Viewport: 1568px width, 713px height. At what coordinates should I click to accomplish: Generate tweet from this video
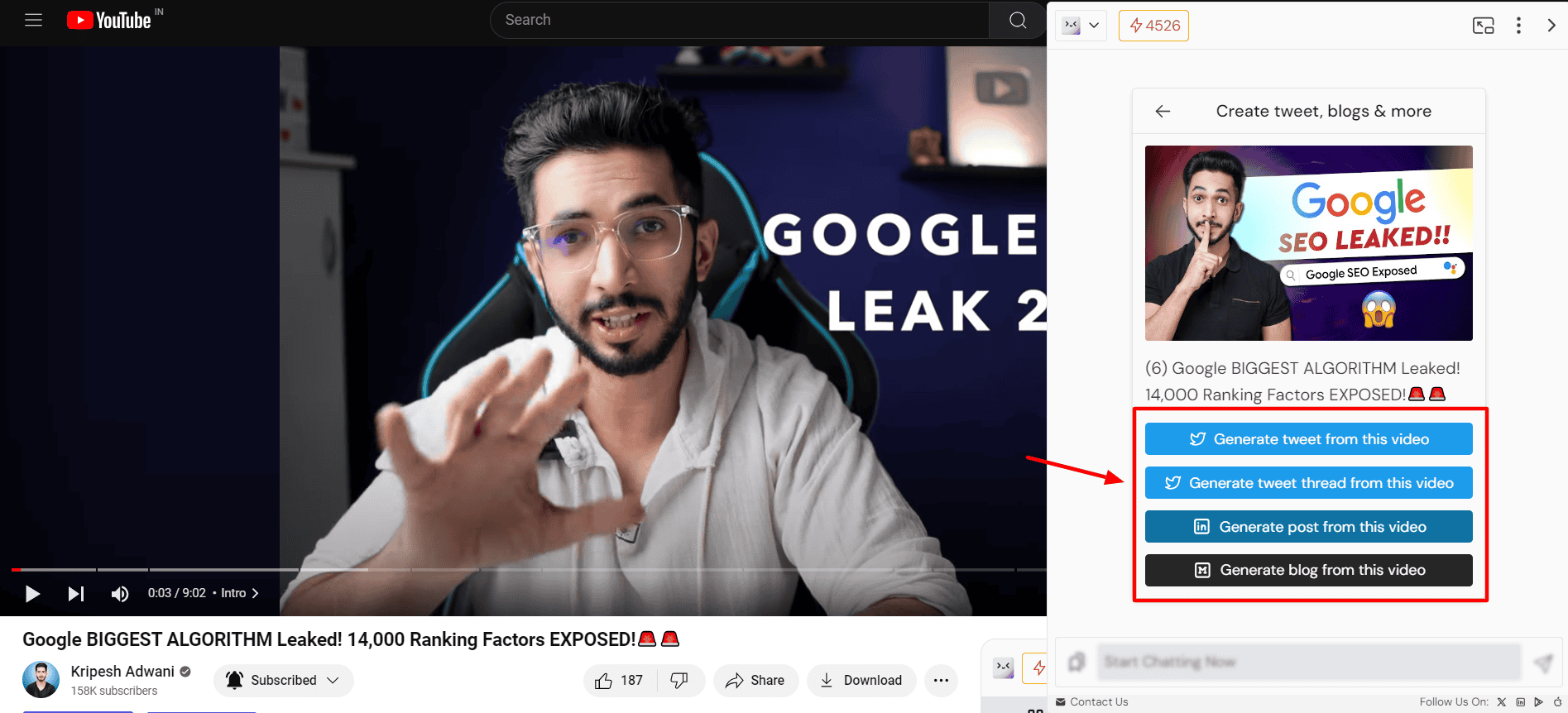1308,439
